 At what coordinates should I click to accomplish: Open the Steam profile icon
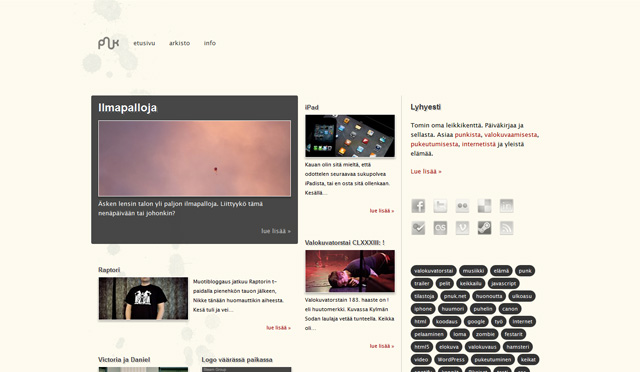[x=484, y=228]
